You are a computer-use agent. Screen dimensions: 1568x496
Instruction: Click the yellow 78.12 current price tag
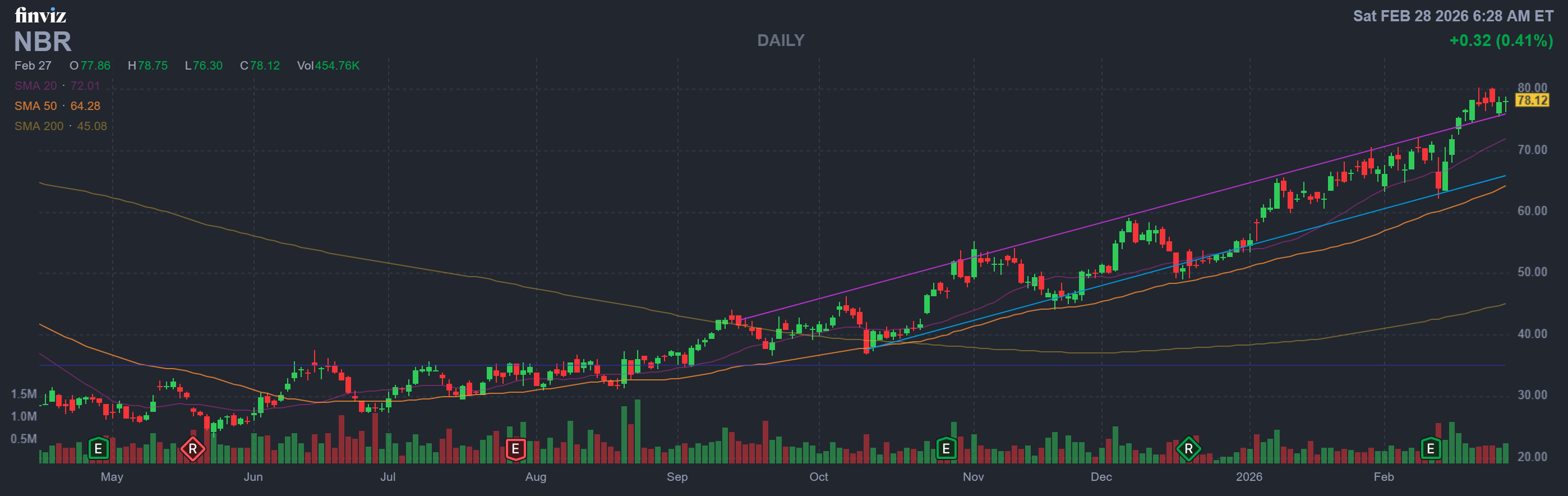[1532, 100]
